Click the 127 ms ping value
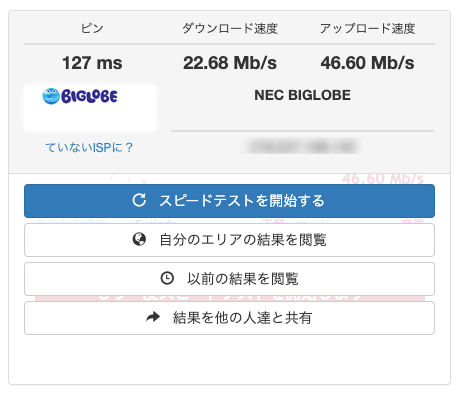Viewport: 457px width, 394px height. (x=92, y=63)
